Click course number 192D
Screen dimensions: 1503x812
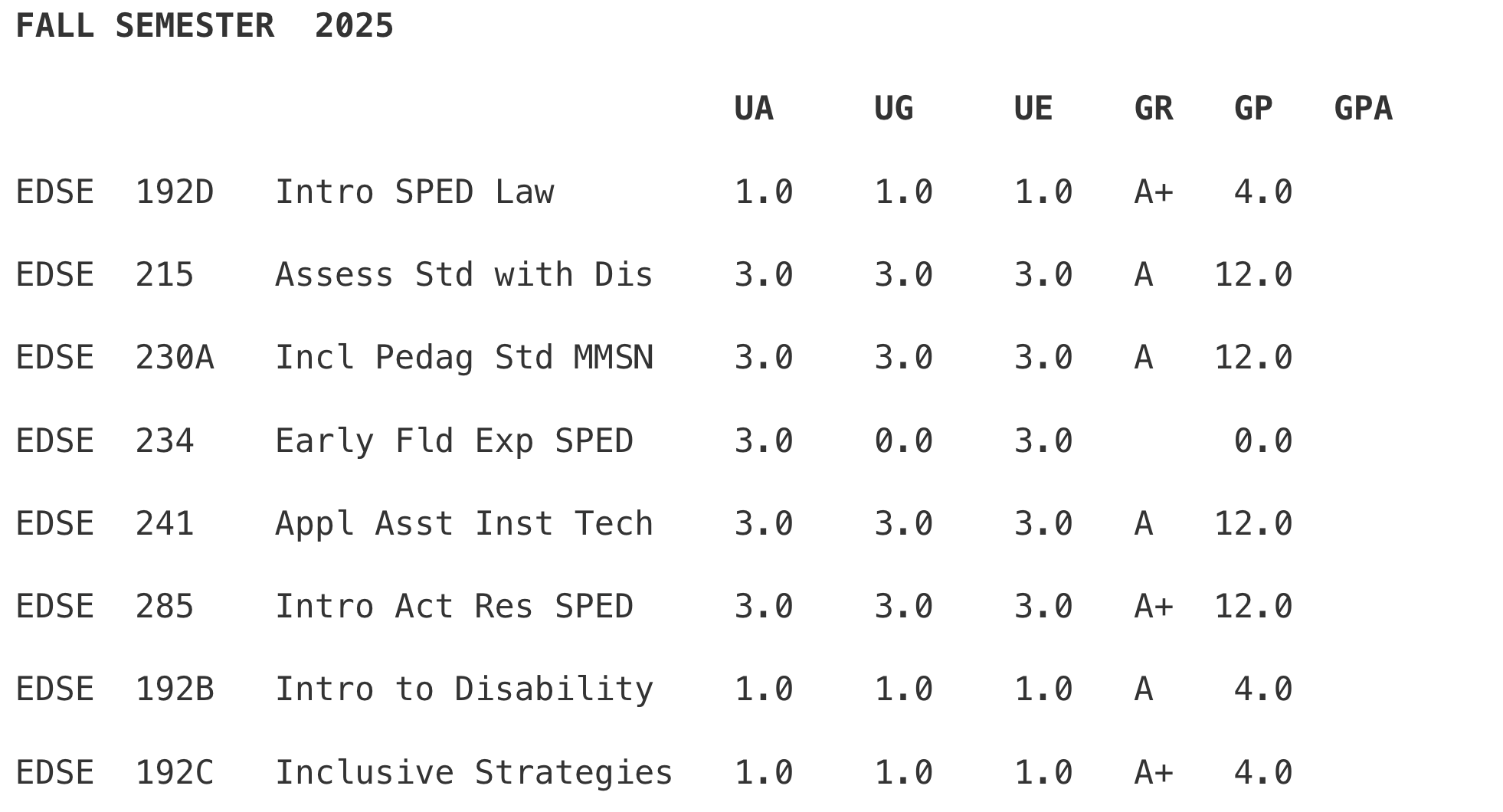coord(175,192)
